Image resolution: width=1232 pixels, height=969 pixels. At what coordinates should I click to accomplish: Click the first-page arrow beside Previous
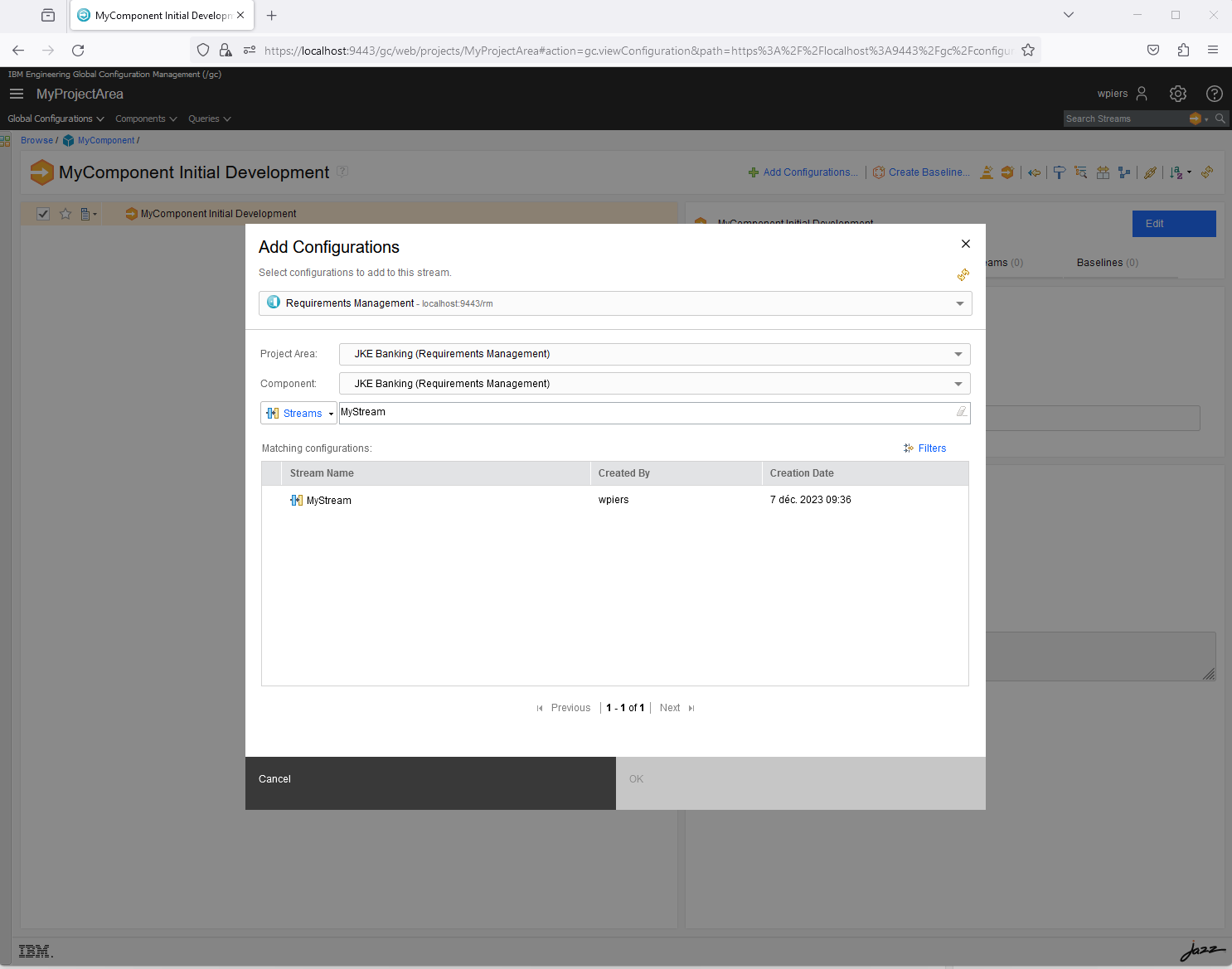coord(540,708)
